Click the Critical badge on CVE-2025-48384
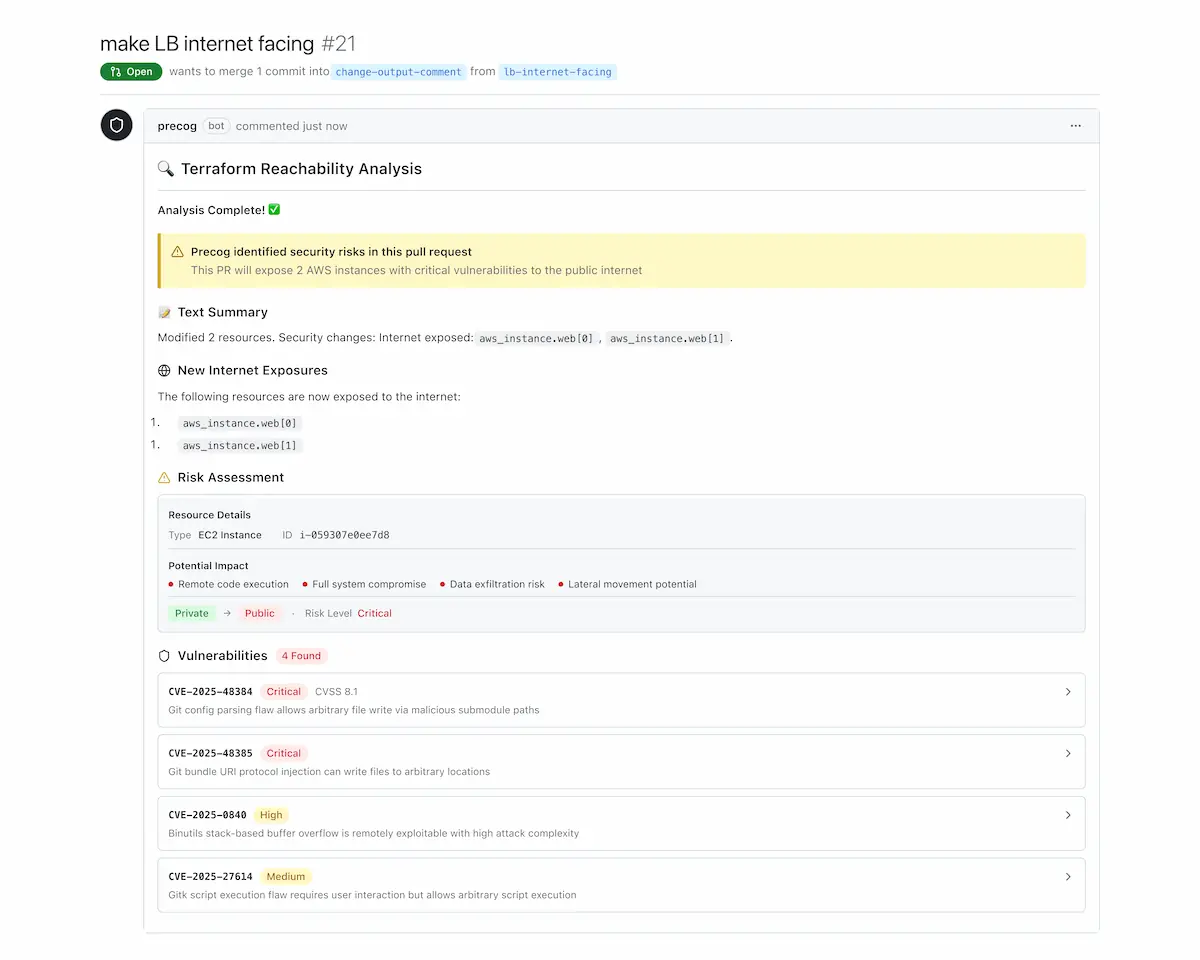 point(283,691)
